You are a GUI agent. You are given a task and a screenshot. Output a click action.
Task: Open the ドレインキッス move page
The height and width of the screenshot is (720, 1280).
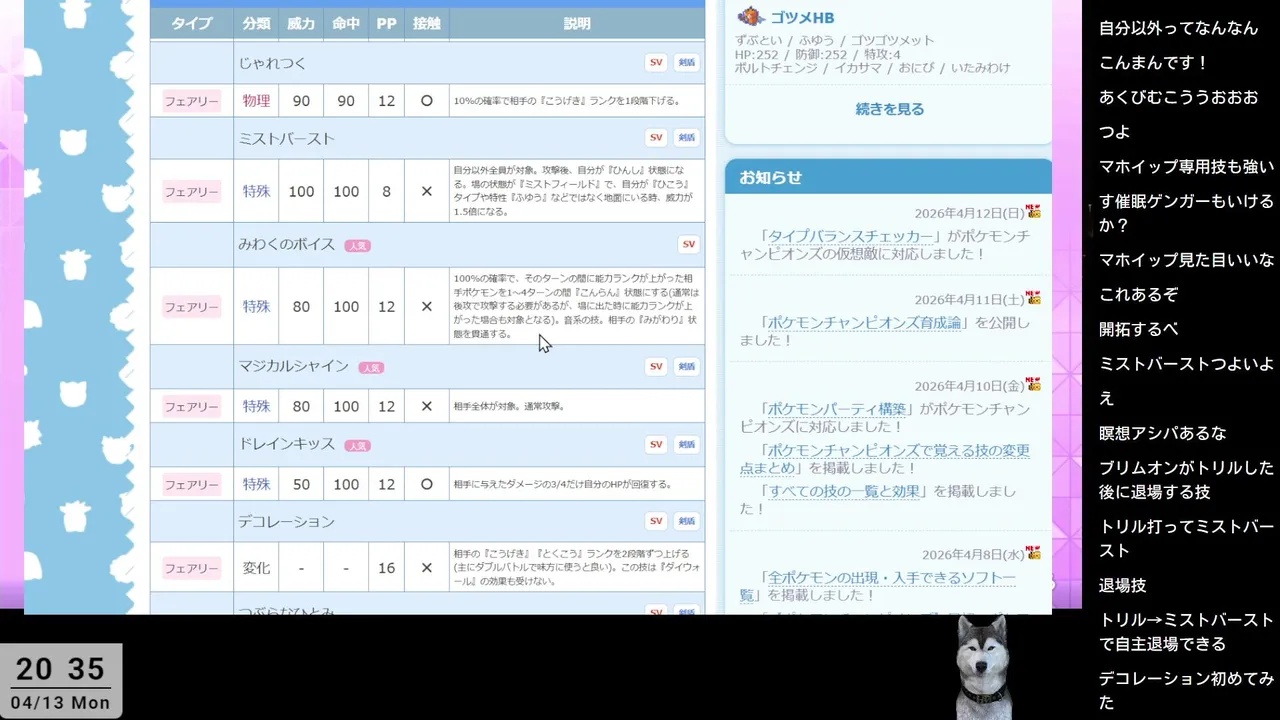point(286,444)
